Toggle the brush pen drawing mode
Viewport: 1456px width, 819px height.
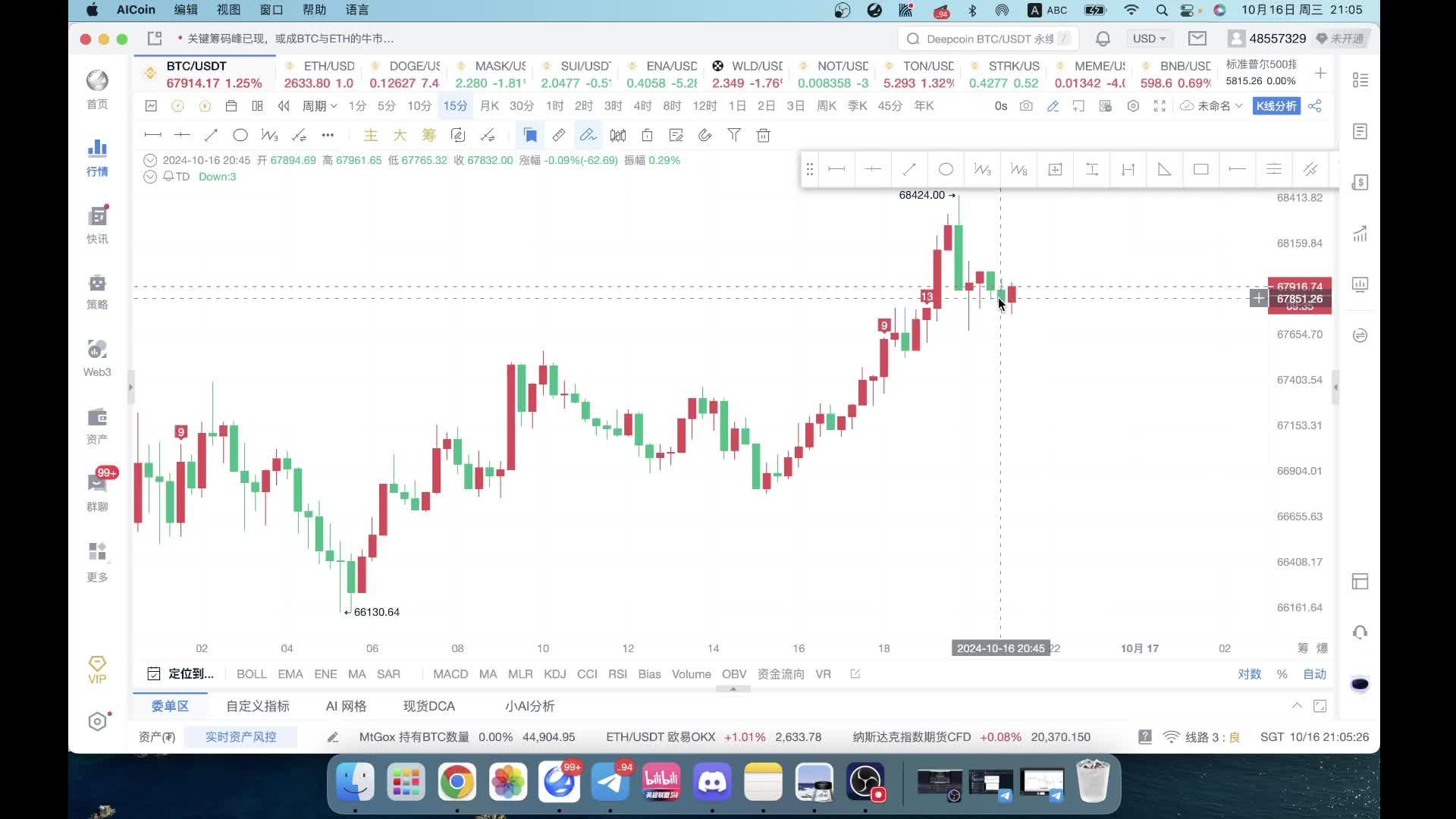click(x=588, y=135)
